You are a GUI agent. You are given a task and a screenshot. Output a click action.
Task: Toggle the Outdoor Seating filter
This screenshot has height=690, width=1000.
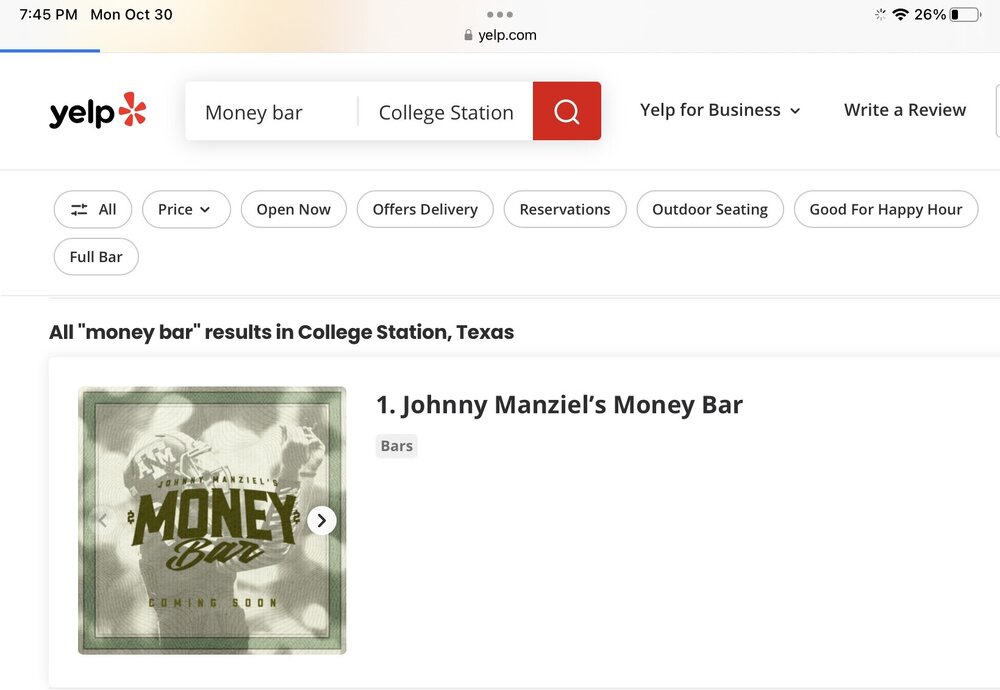click(x=710, y=209)
